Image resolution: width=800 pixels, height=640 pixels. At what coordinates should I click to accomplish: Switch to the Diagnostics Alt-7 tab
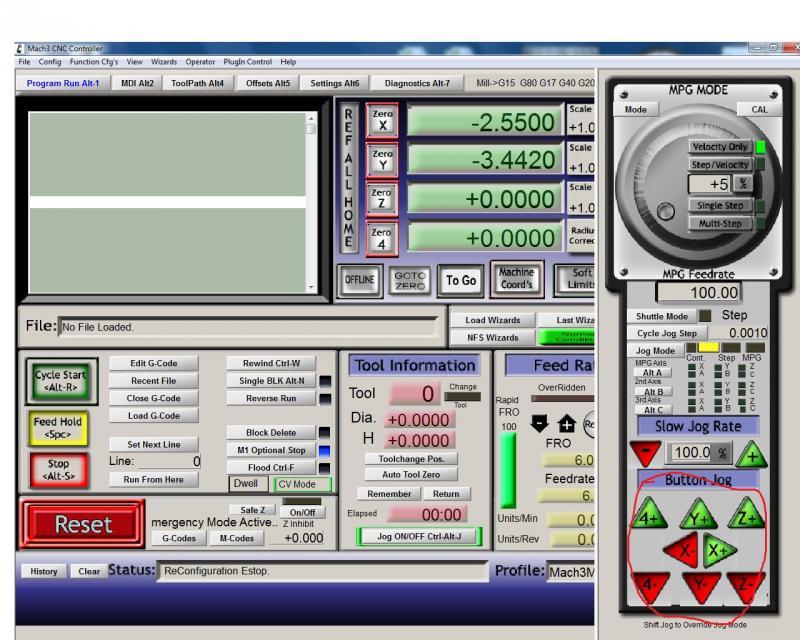coord(417,84)
